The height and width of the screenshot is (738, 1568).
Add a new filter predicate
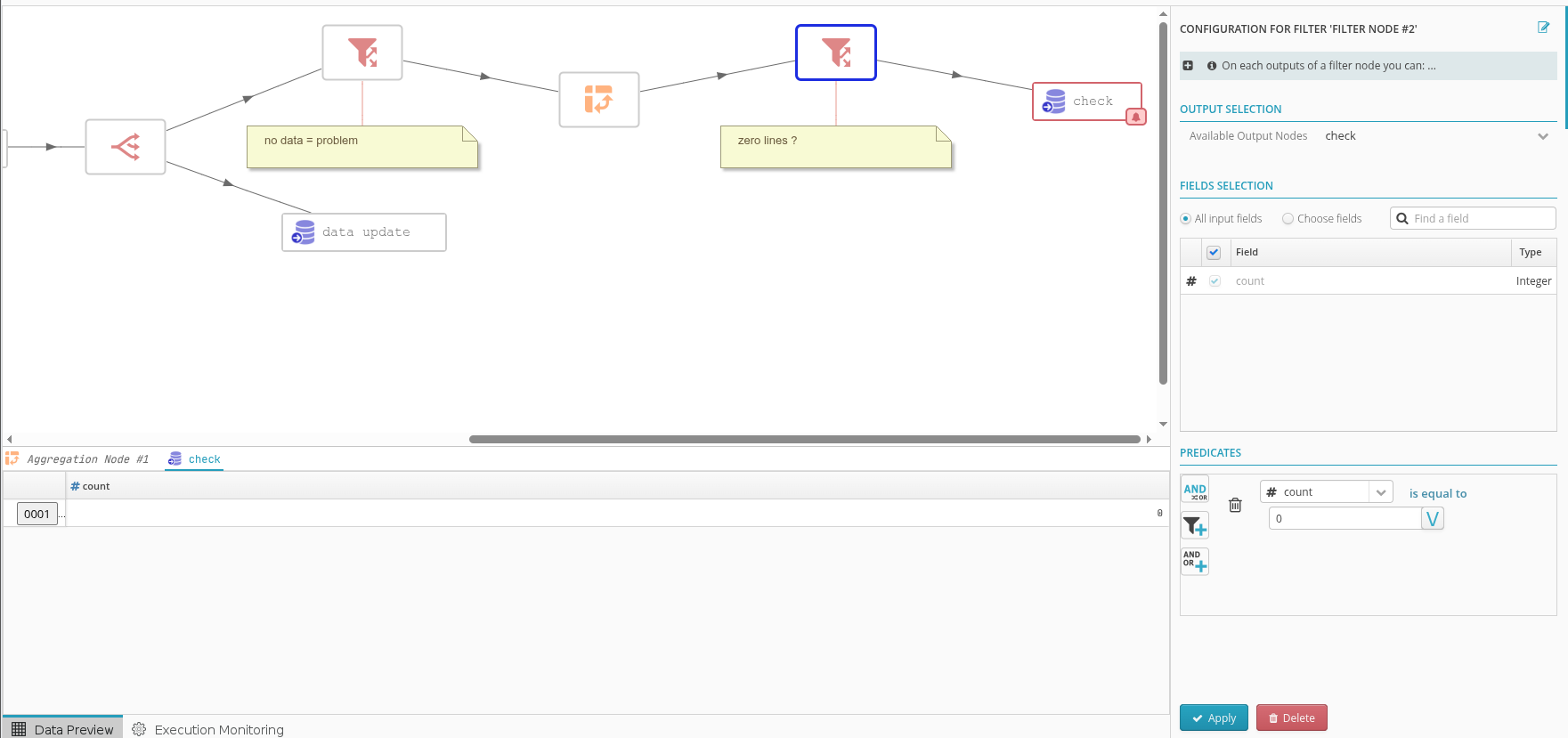[x=1195, y=525]
